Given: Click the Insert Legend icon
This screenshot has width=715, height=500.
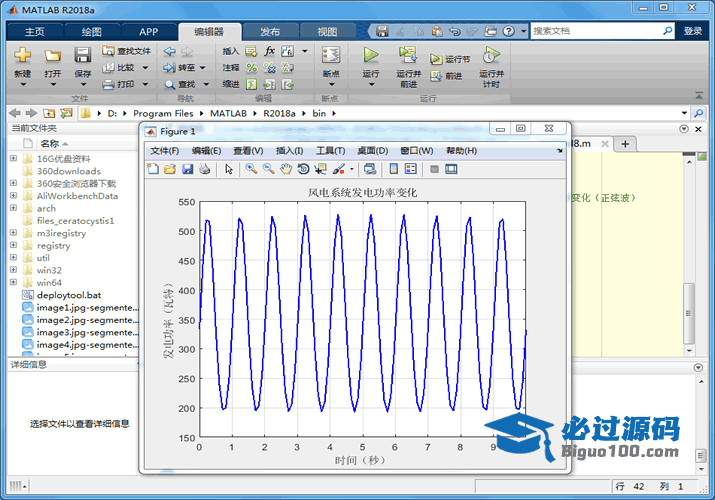Looking at the screenshot, I should [411, 169].
